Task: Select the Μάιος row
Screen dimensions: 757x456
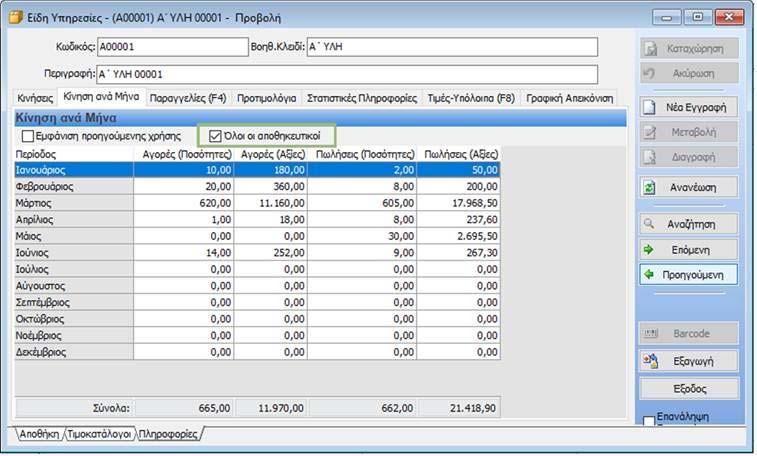Action: (257, 236)
